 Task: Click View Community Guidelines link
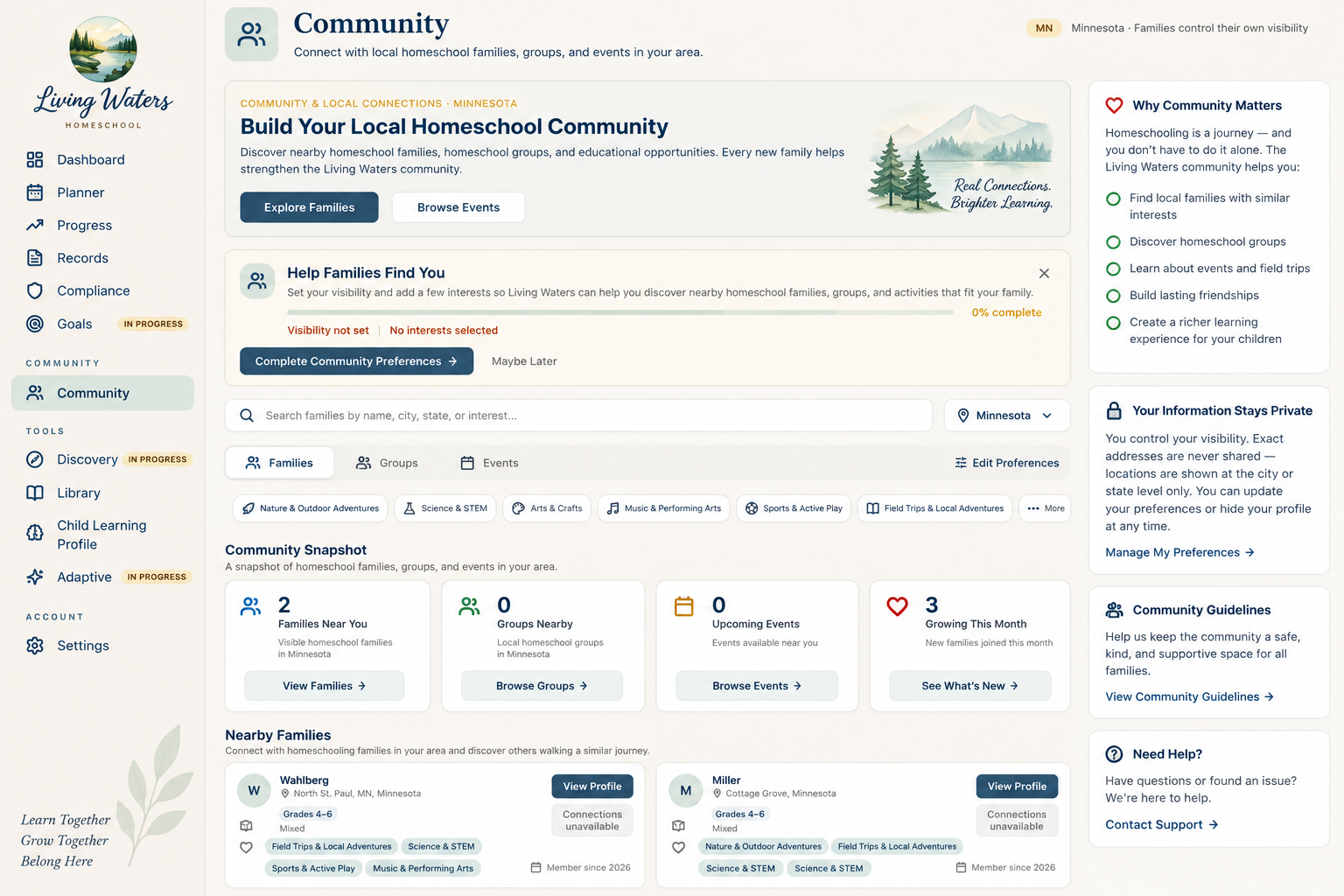coord(1189,696)
